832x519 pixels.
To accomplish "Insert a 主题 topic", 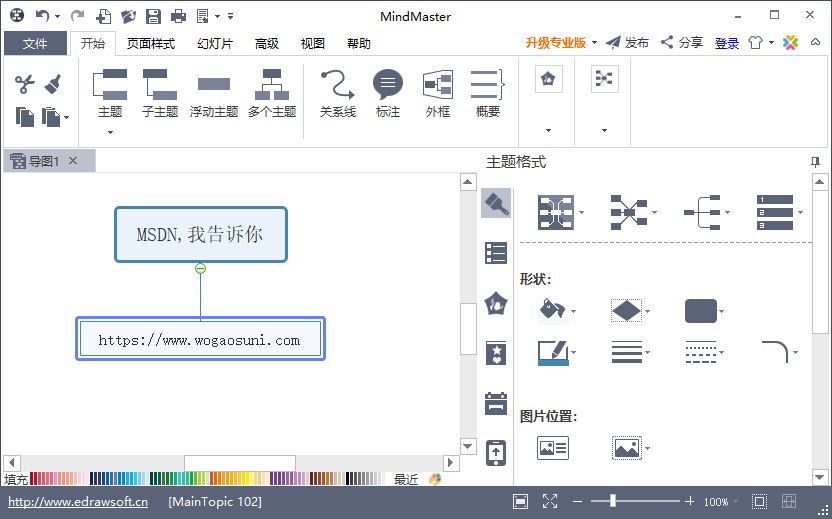I will click(x=110, y=93).
